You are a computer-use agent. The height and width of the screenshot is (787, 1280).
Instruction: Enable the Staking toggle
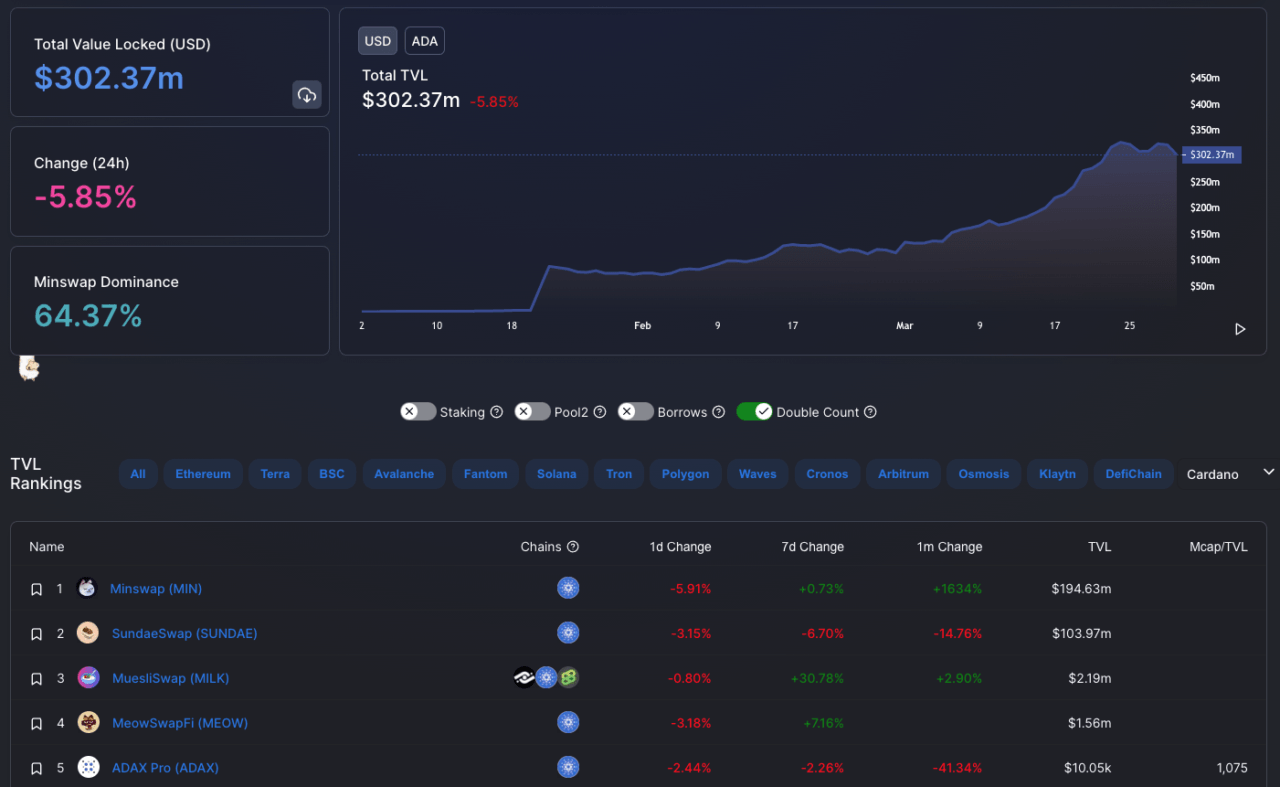(x=418, y=412)
